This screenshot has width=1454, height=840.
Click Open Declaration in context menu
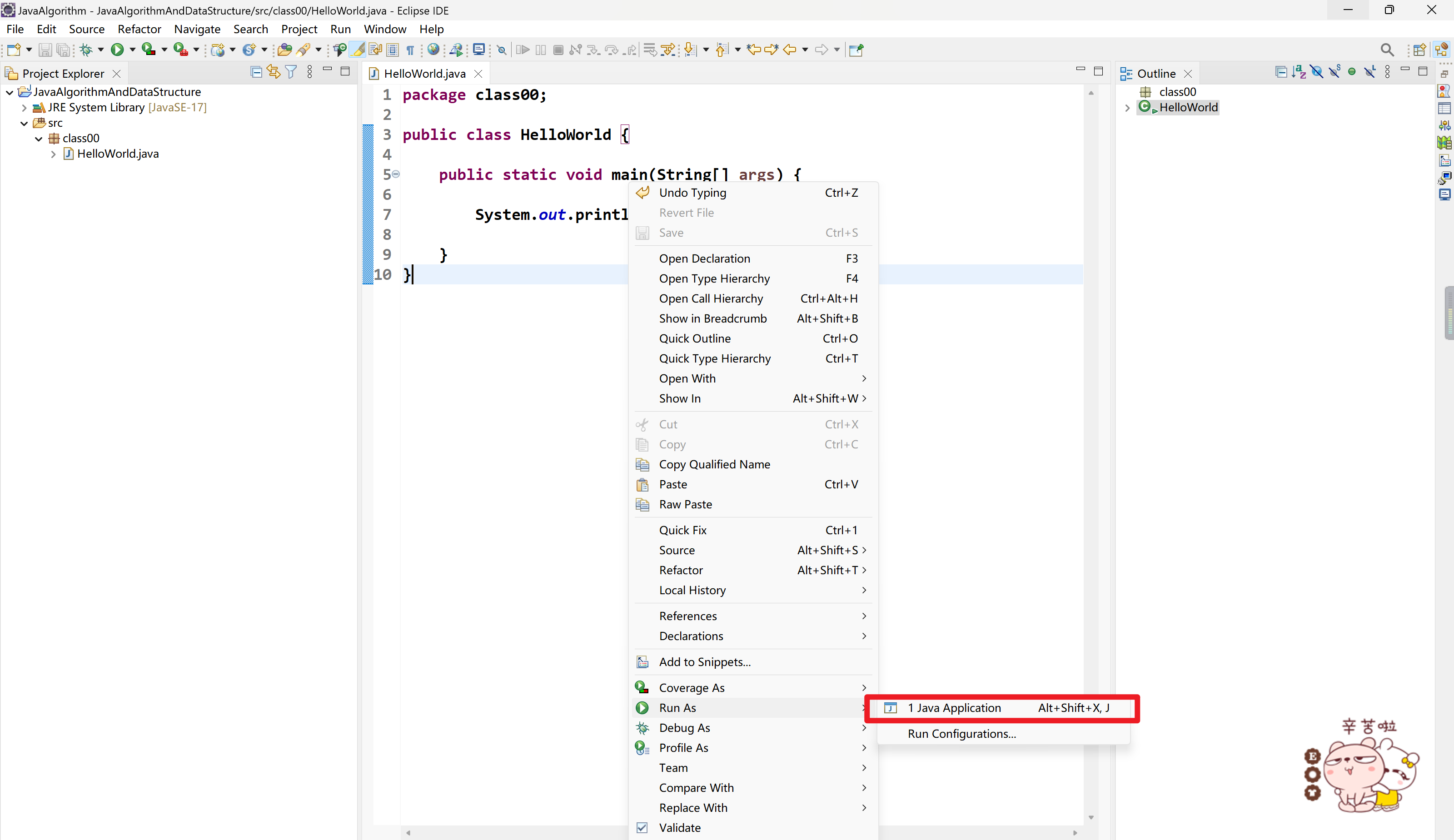click(x=753, y=258)
